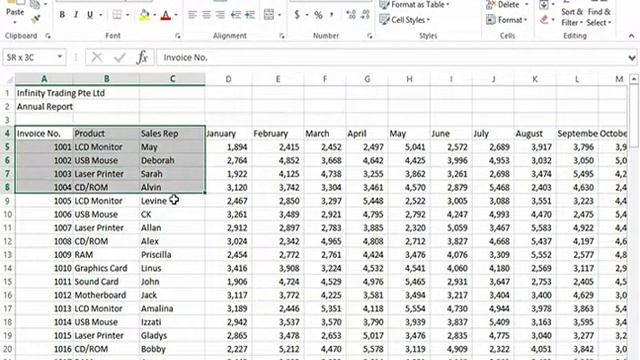This screenshot has height=360, width=640.
Task: Apply Comma style
Action: click(332, 15)
